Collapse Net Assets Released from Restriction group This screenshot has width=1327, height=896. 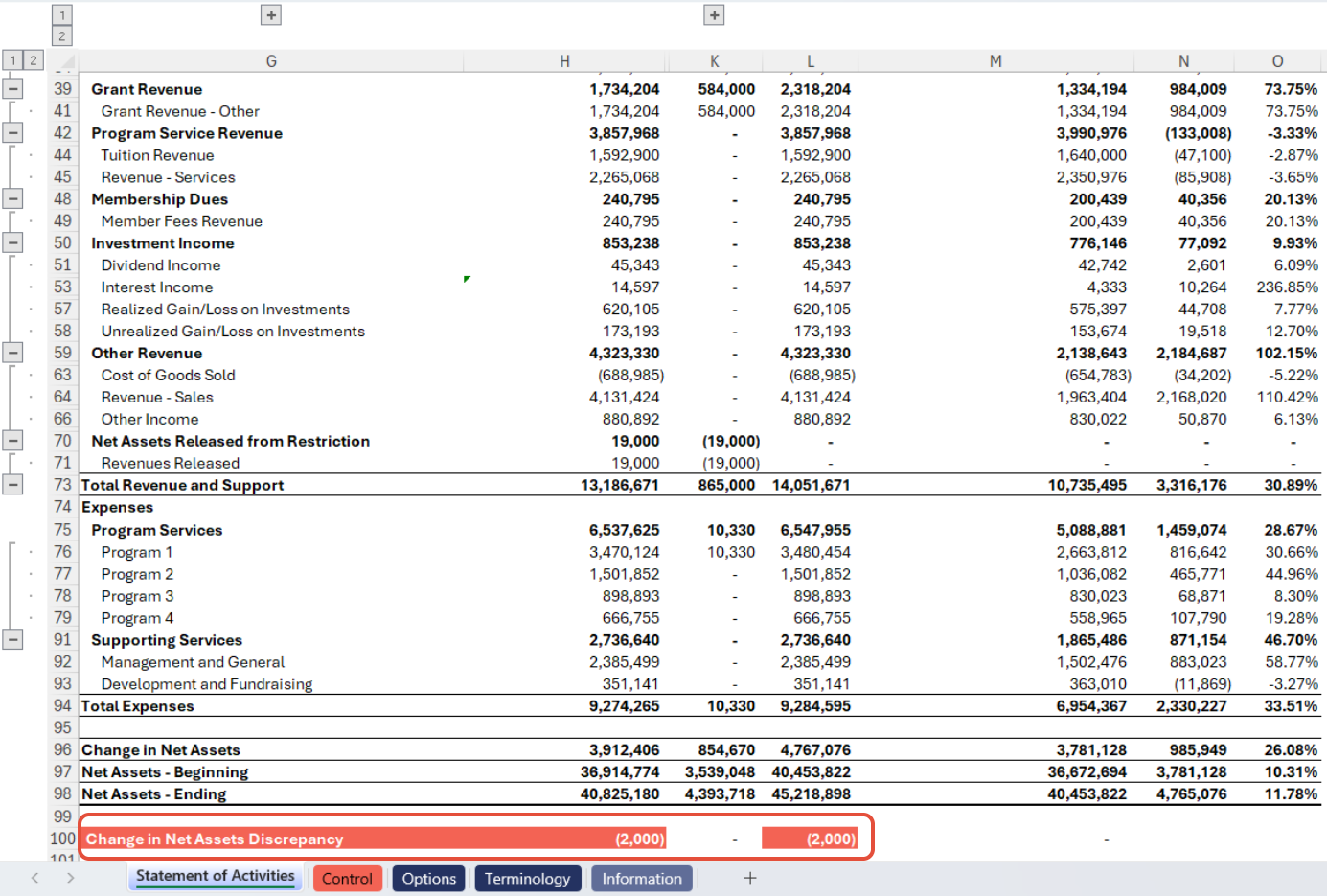click(12, 441)
